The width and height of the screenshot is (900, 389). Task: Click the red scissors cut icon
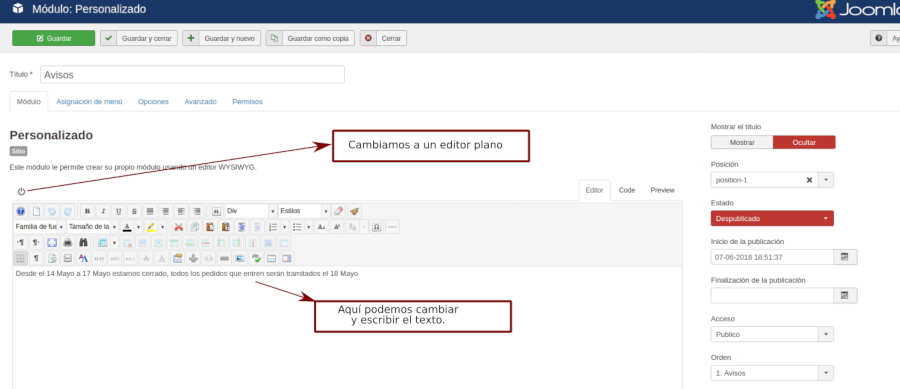pos(179,227)
